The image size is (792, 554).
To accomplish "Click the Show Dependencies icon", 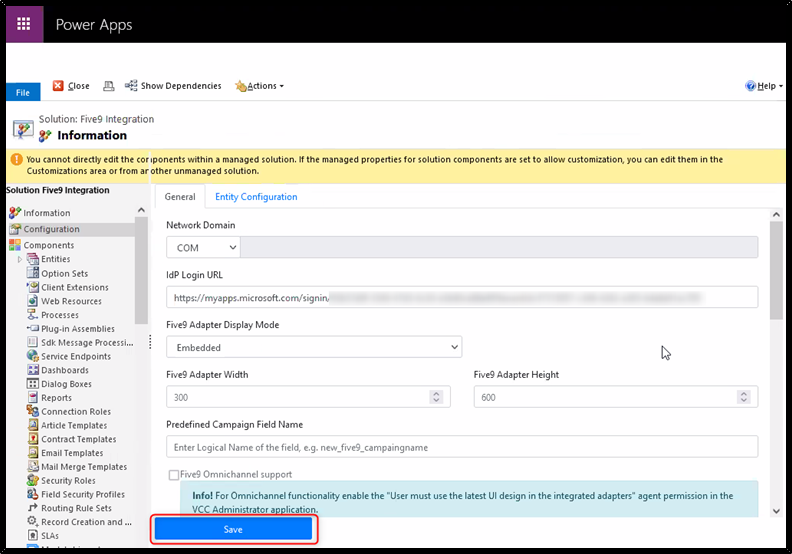I will tap(131, 85).
